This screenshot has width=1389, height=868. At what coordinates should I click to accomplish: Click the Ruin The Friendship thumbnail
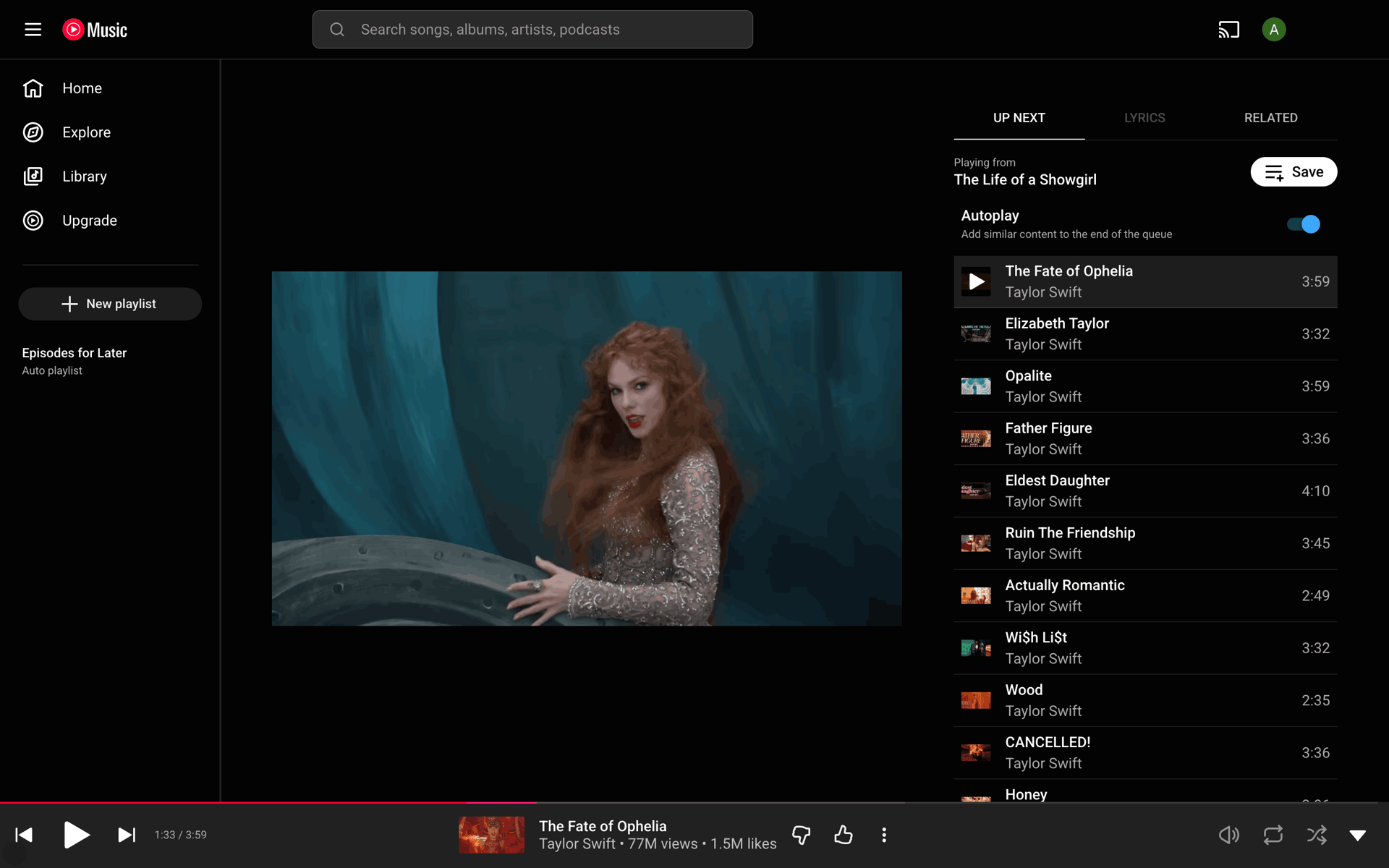[976, 543]
